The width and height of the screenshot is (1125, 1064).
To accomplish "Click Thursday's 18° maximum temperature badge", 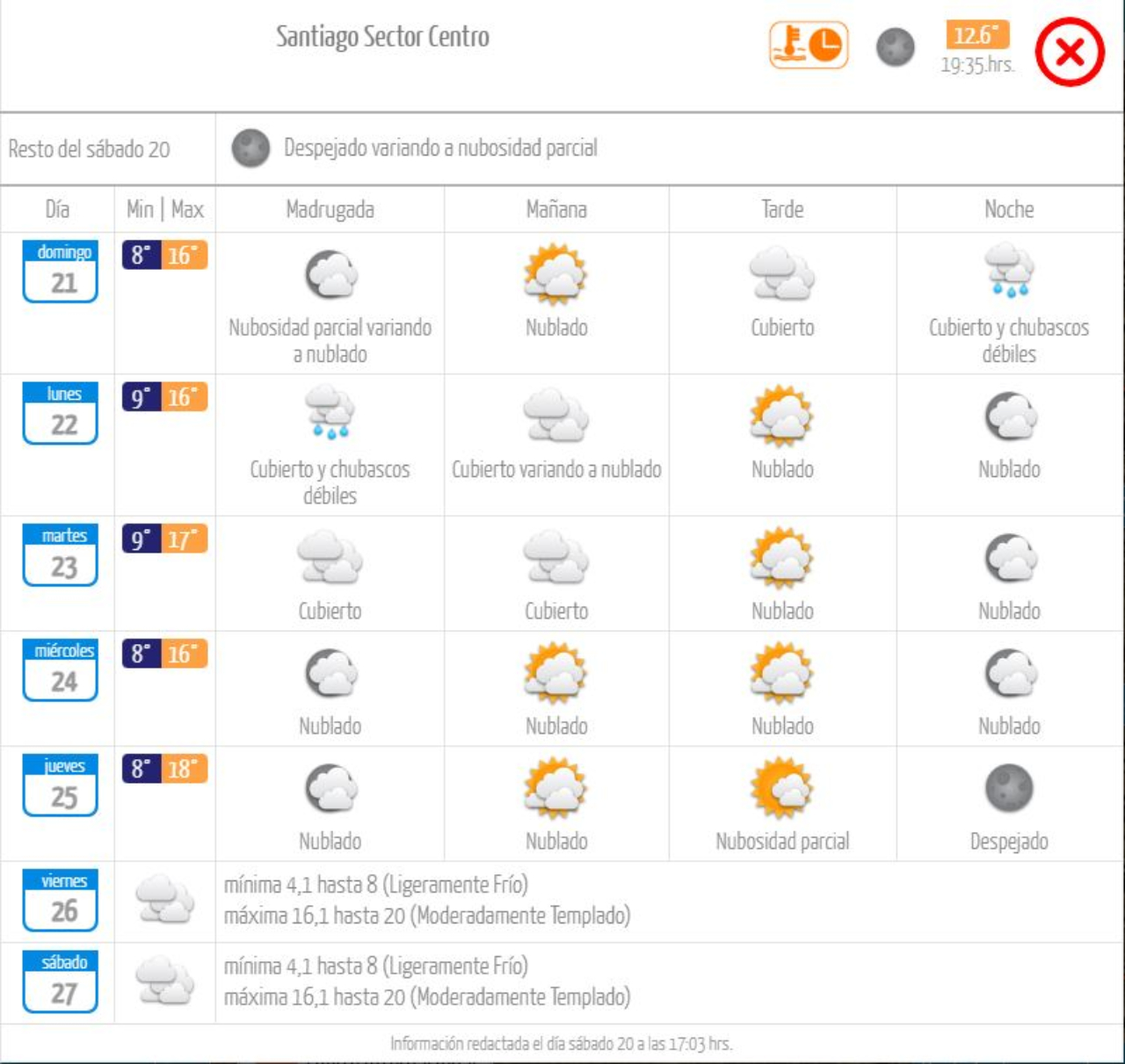I will (184, 769).
